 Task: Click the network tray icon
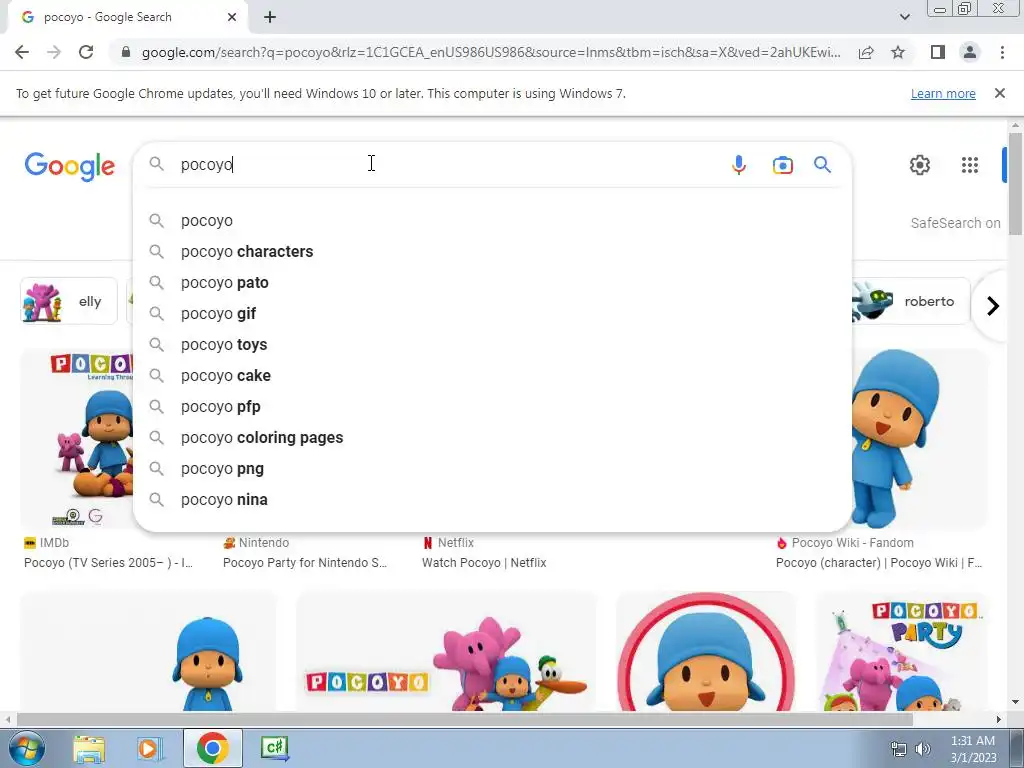[899, 749]
